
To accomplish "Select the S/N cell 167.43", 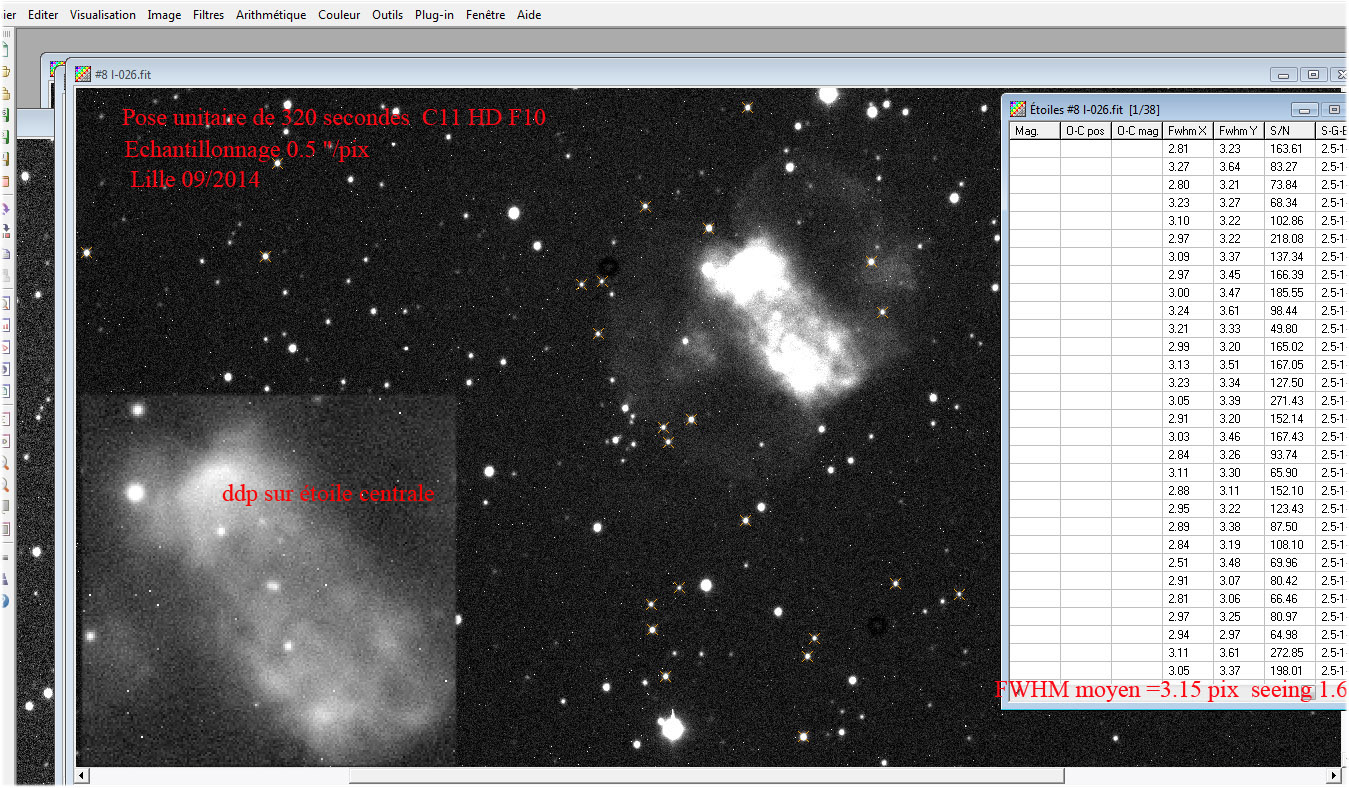I will tap(1292, 437).
